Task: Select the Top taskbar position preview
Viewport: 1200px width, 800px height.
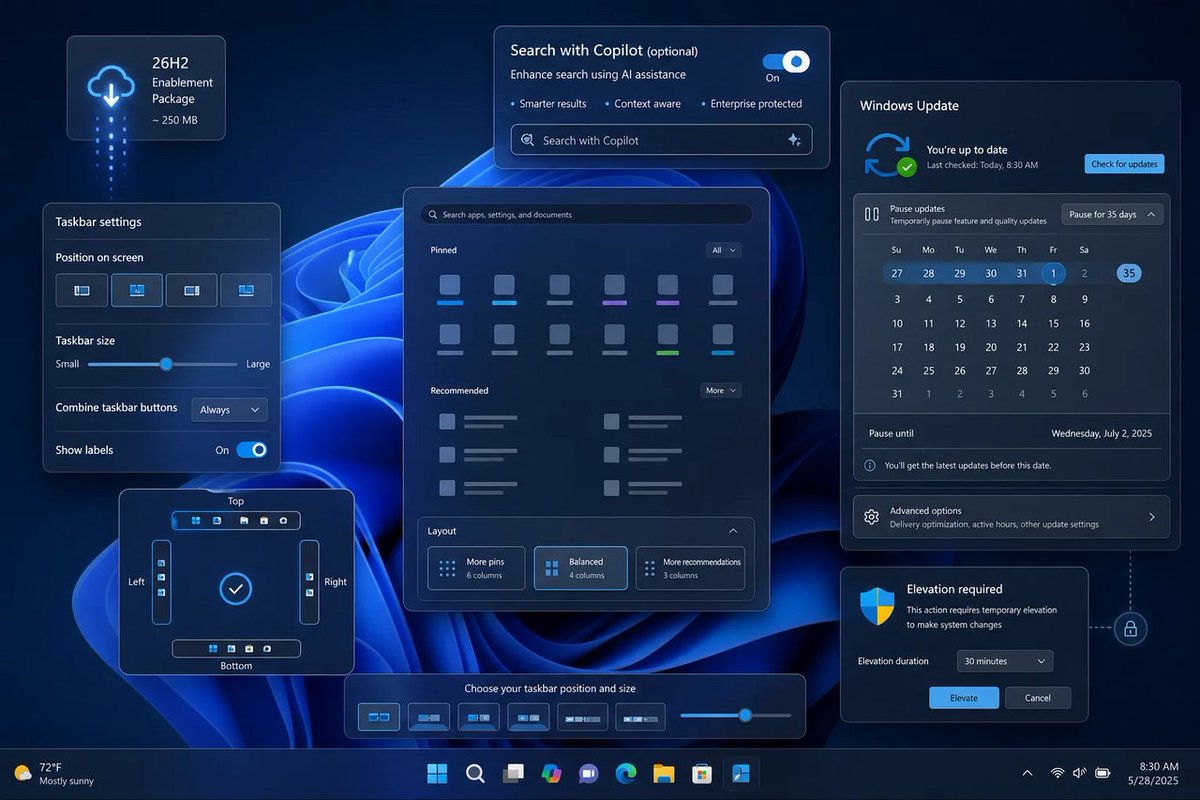Action: click(236, 520)
